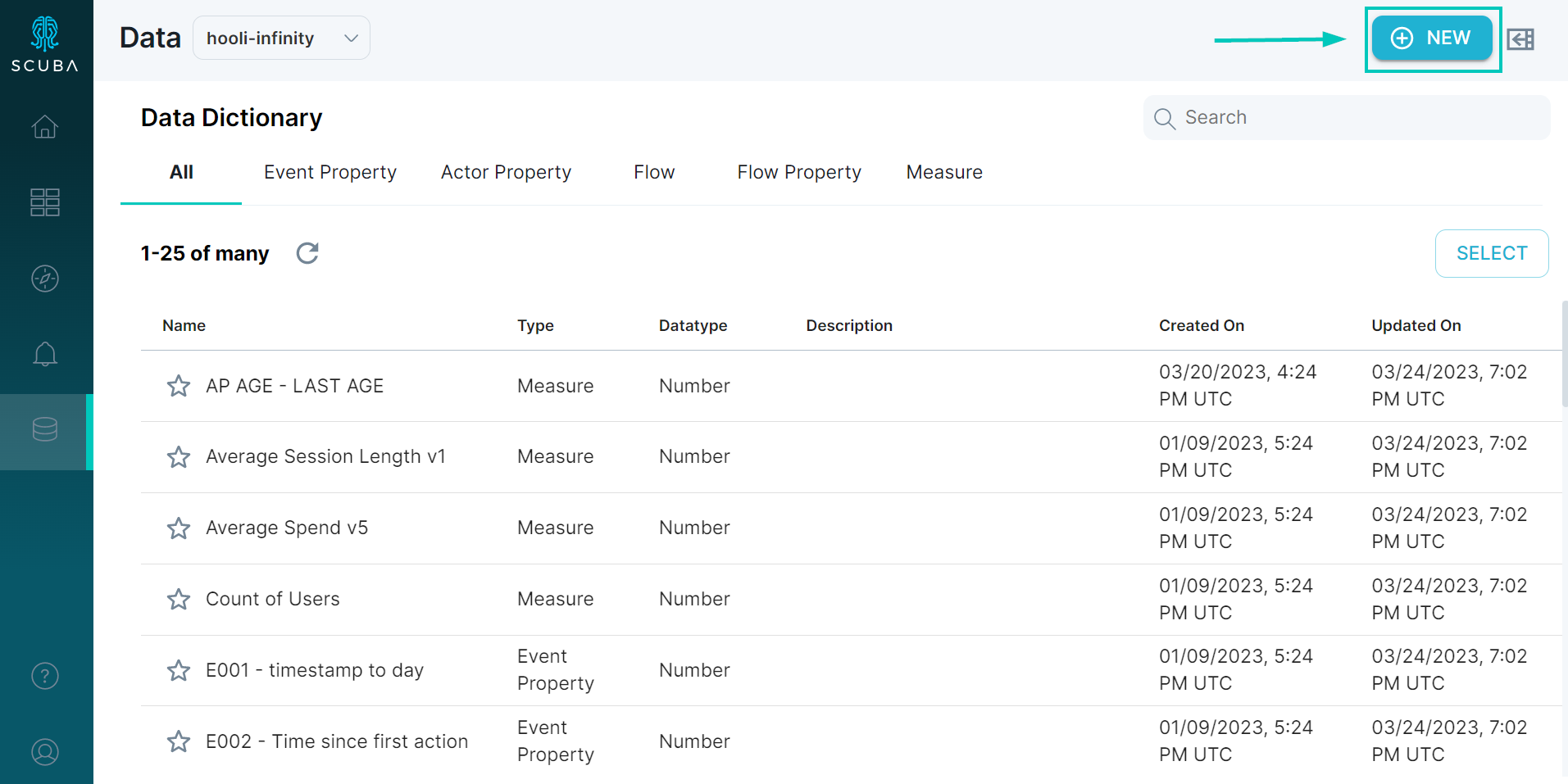The height and width of the screenshot is (784, 1568).
Task: Focus the Search input field
Action: (1347, 117)
